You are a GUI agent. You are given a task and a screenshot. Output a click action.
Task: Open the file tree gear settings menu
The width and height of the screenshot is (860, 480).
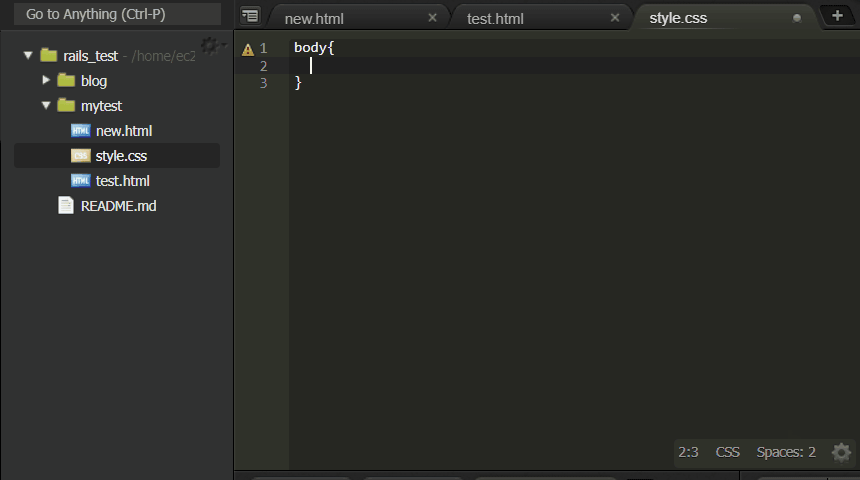[x=211, y=46]
